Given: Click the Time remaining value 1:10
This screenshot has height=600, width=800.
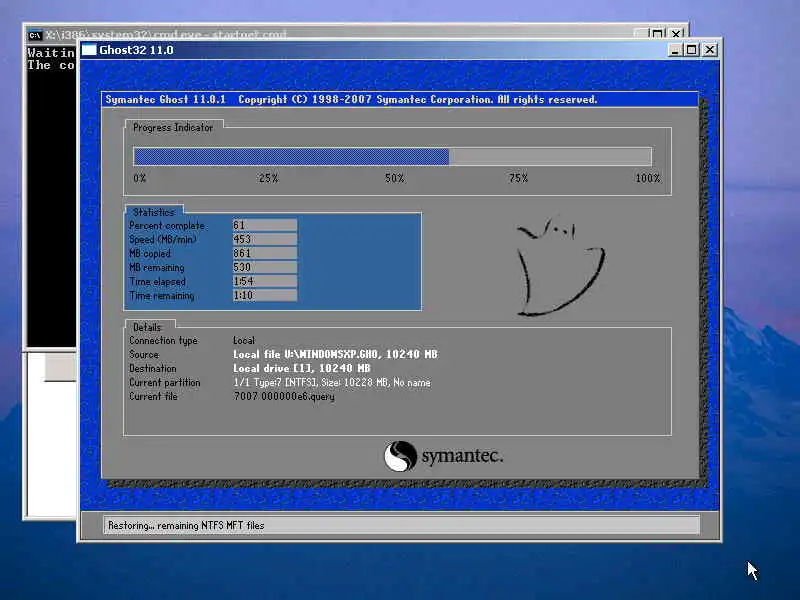Looking at the screenshot, I should point(265,295).
